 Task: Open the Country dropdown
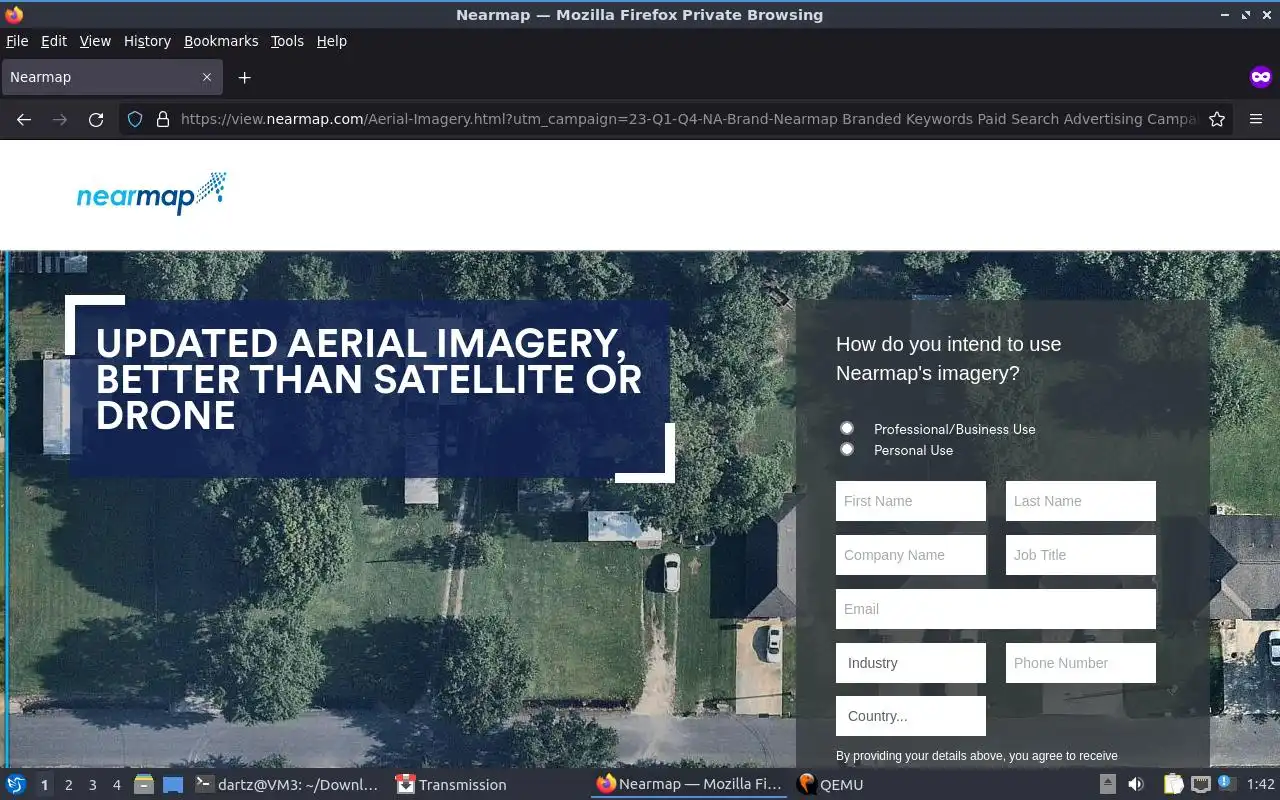(x=911, y=716)
